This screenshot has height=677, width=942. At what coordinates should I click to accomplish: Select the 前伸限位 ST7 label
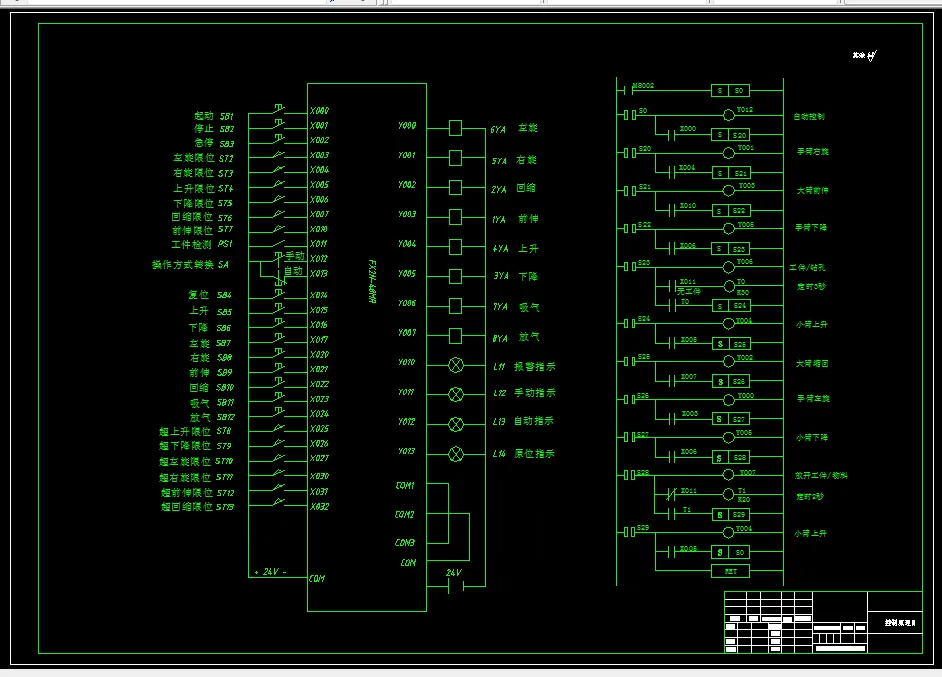tap(202, 230)
